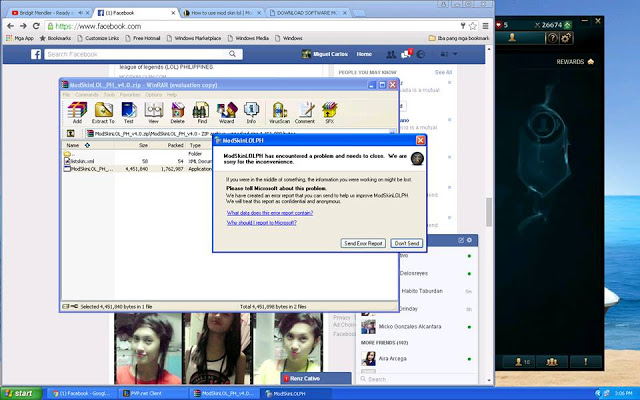Click Home in the Facebook header
The width and height of the screenshot is (640, 400).
tap(364, 54)
